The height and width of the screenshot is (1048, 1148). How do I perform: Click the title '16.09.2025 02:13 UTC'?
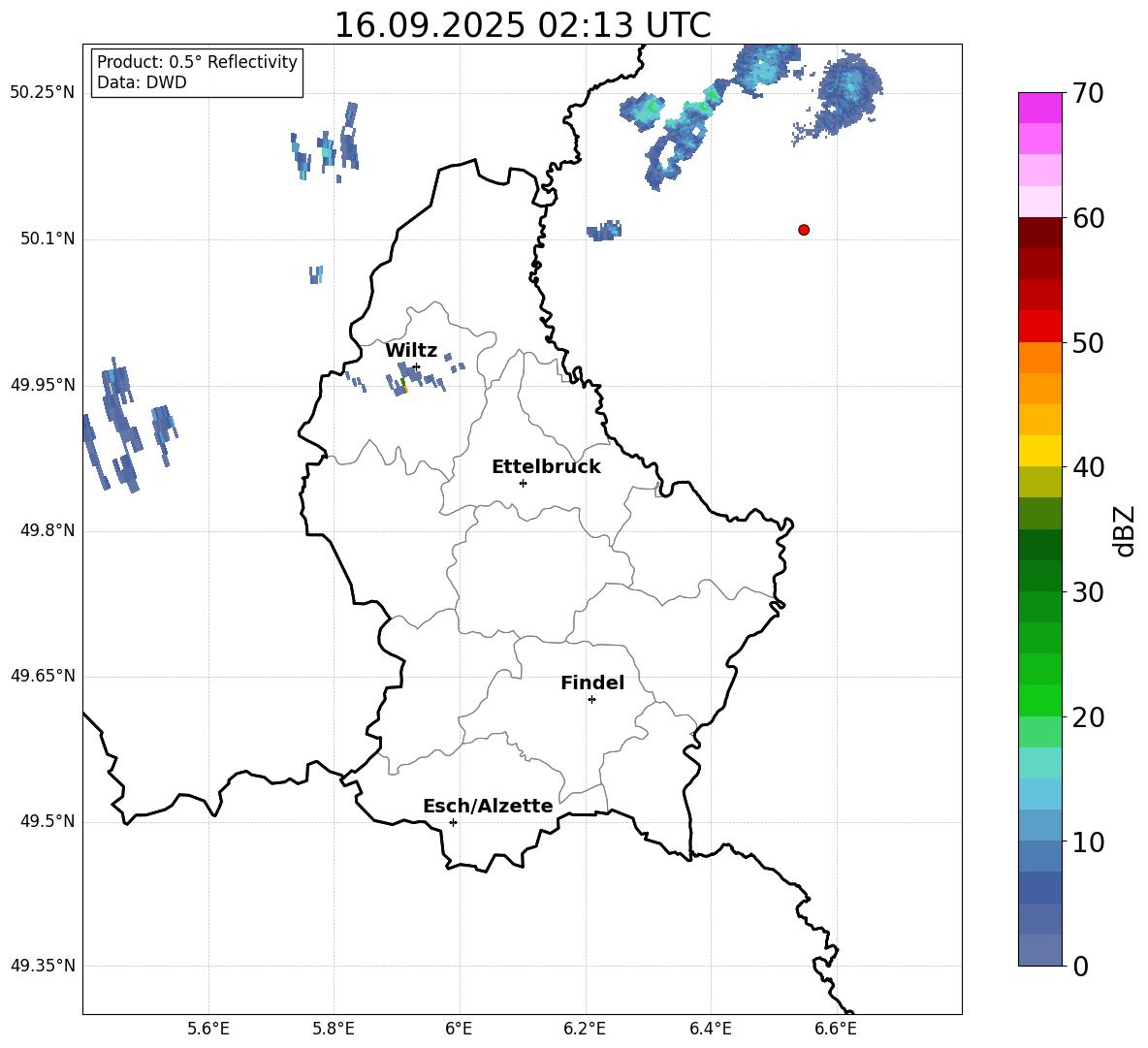tap(523, 25)
